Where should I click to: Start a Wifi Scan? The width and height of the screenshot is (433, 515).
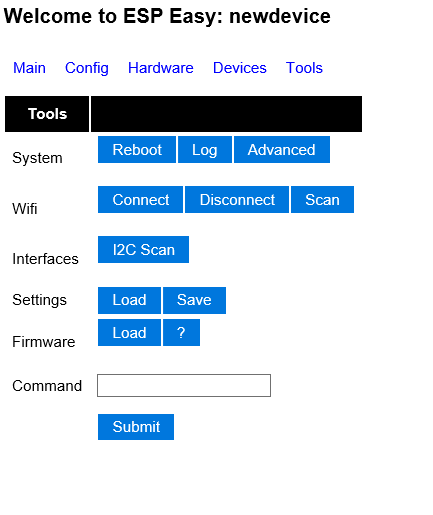322,200
